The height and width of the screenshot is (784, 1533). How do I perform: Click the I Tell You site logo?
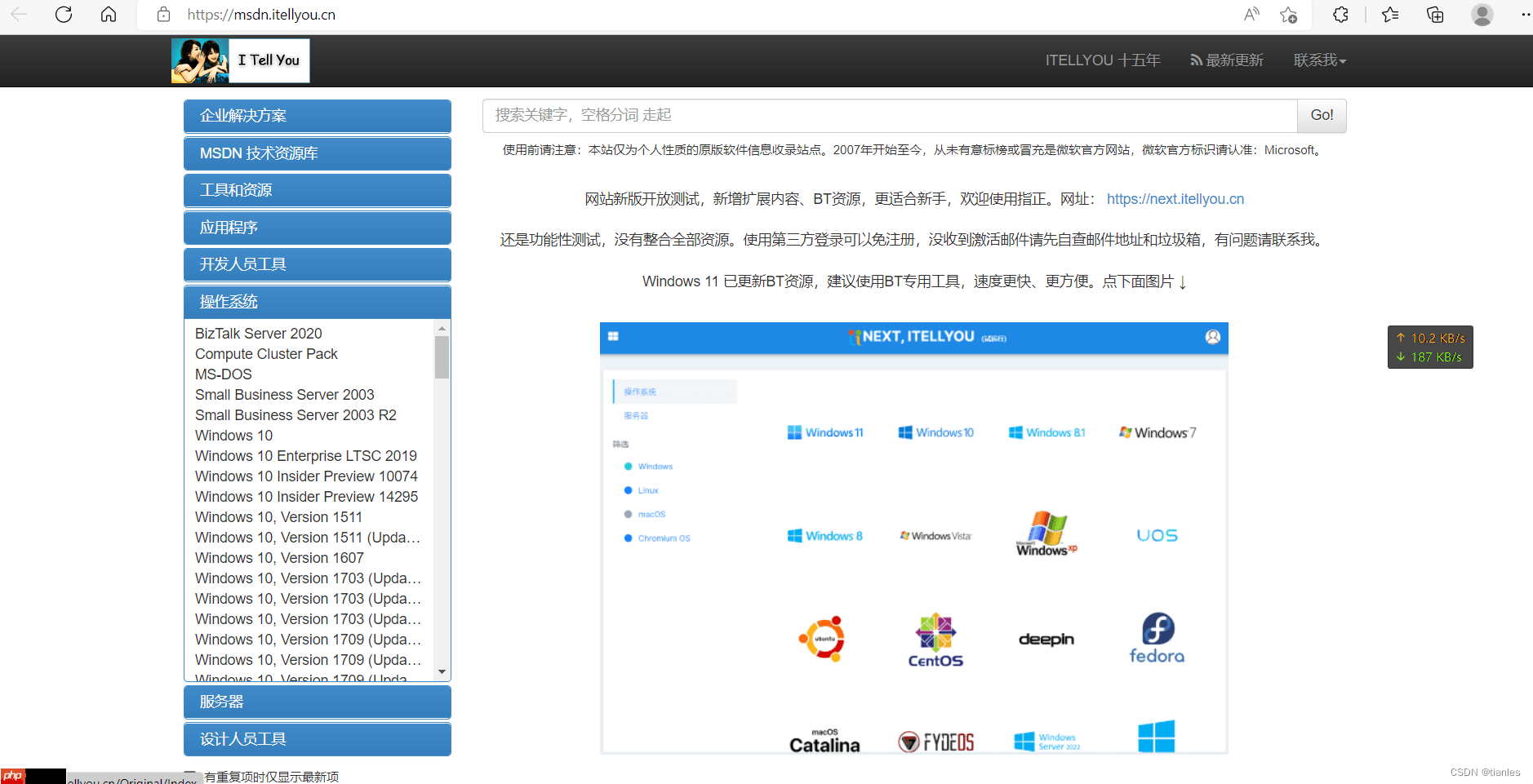(x=241, y=60)
